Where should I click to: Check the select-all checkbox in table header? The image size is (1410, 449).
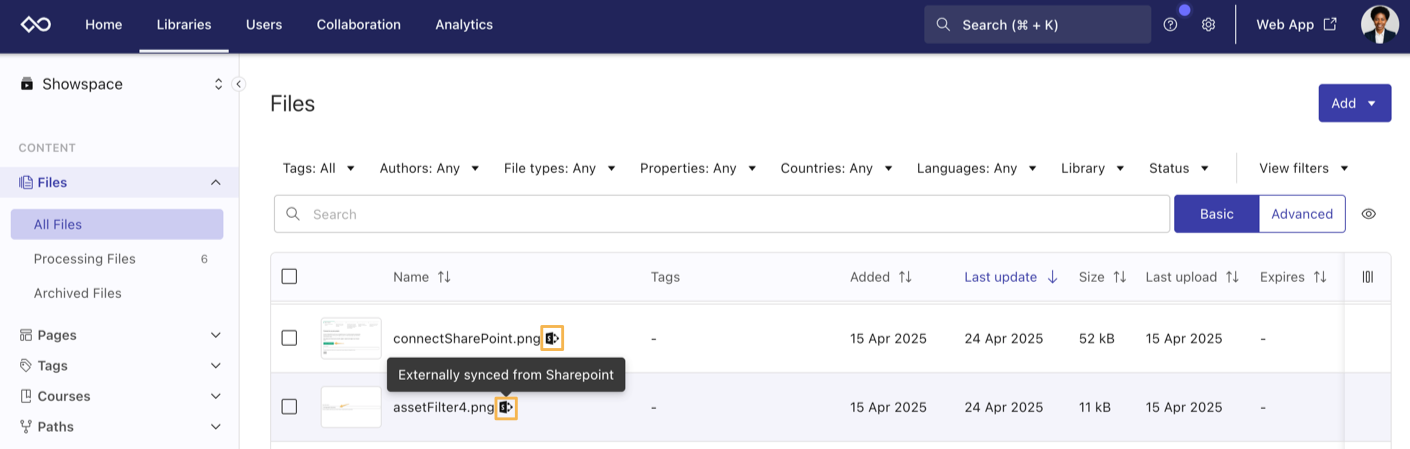[x=289, y=277]
